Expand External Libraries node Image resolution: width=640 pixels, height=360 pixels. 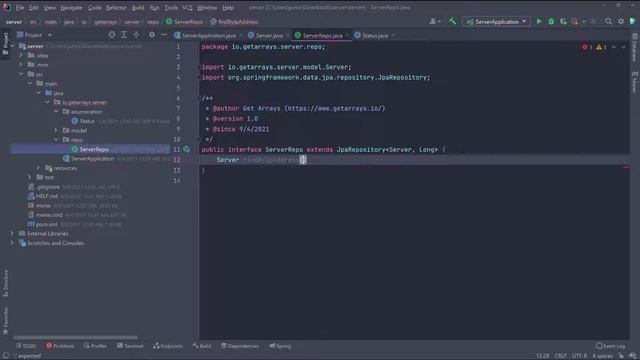point(12,234)
